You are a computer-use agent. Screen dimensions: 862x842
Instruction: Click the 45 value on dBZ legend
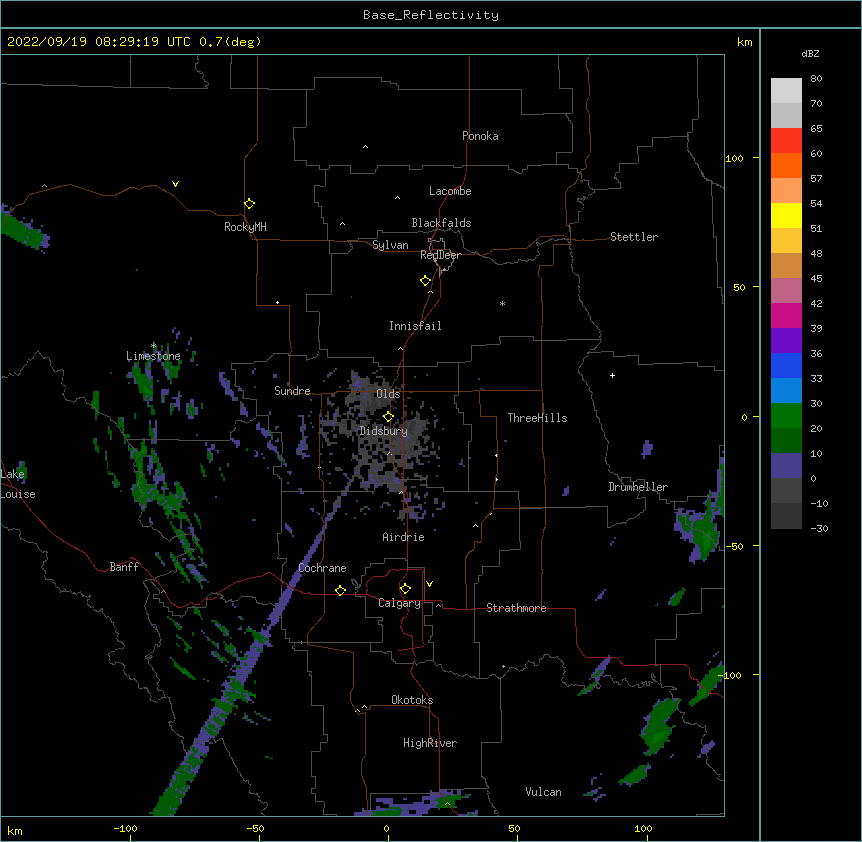[816, 279]
